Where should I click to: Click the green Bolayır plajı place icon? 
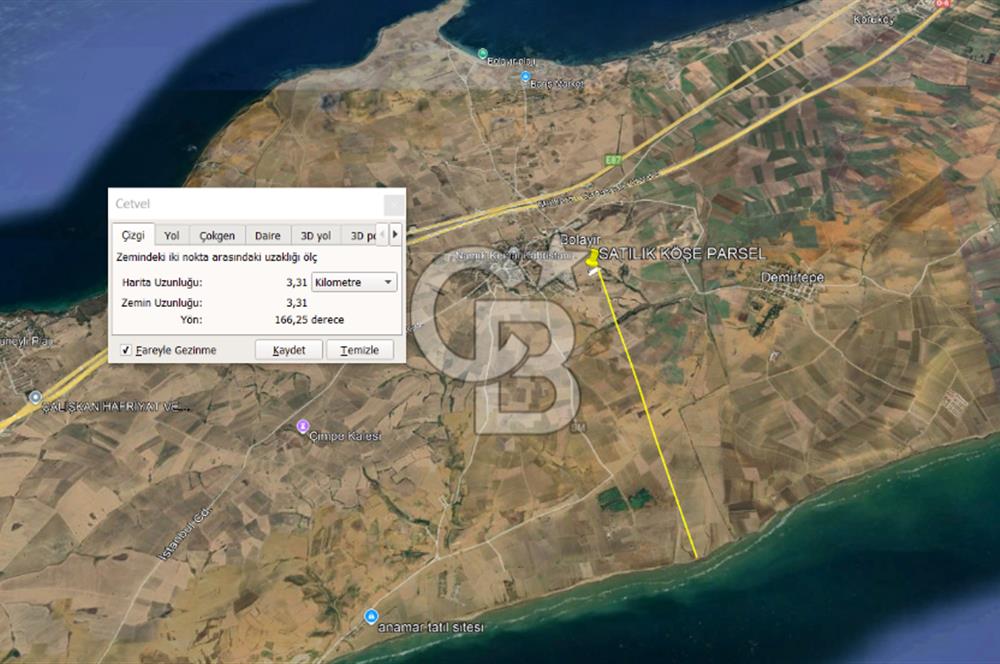click(x=483, y=53)
